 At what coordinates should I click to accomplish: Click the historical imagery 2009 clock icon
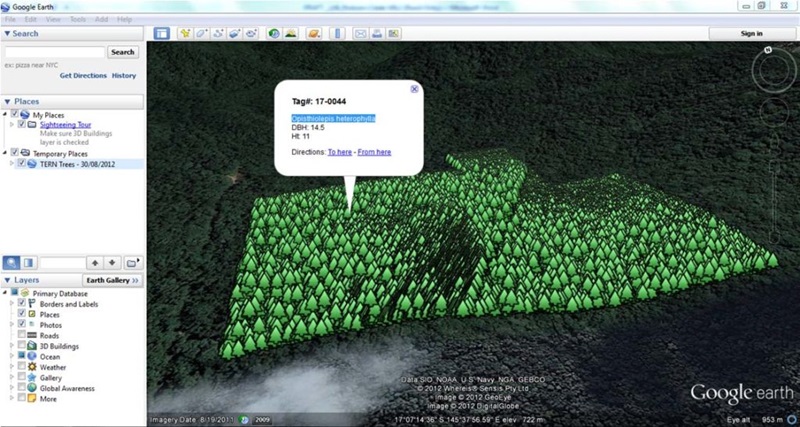(244, 420)
